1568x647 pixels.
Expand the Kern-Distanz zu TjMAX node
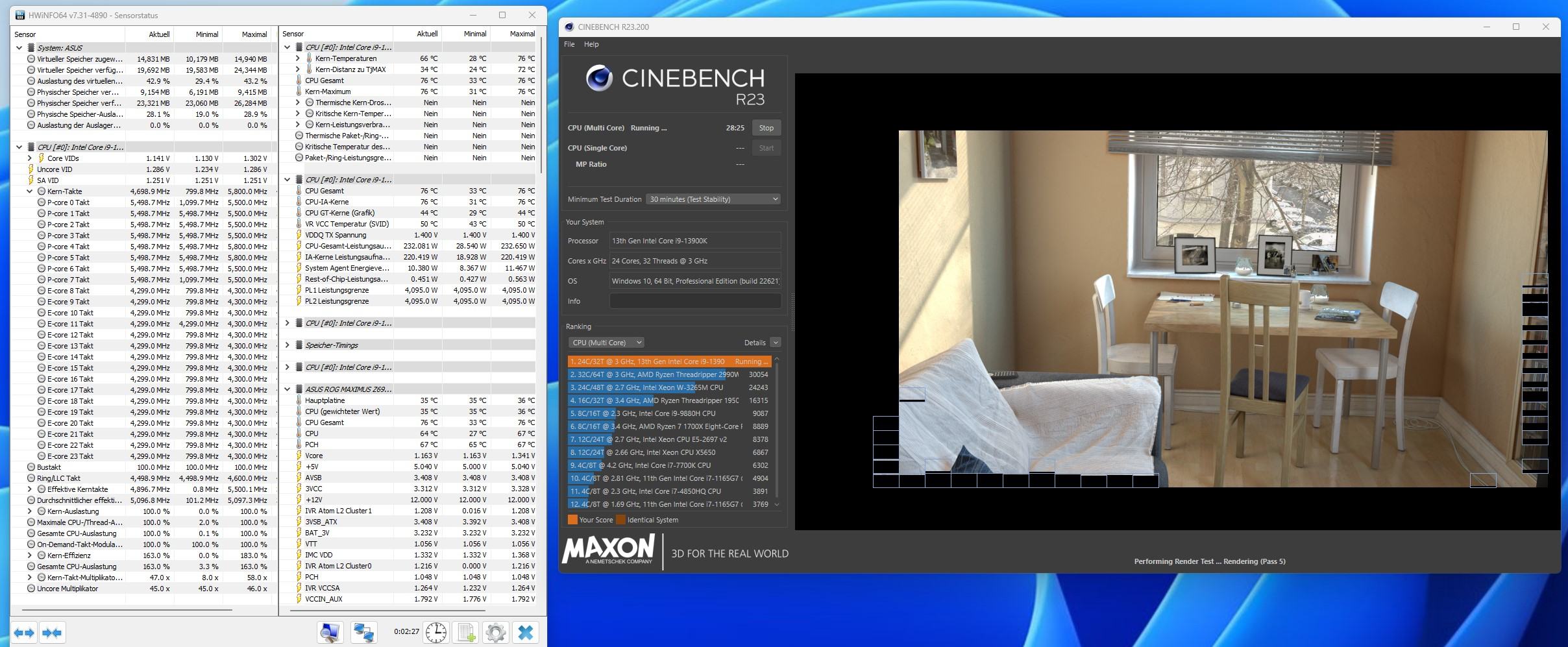point(297,69)
